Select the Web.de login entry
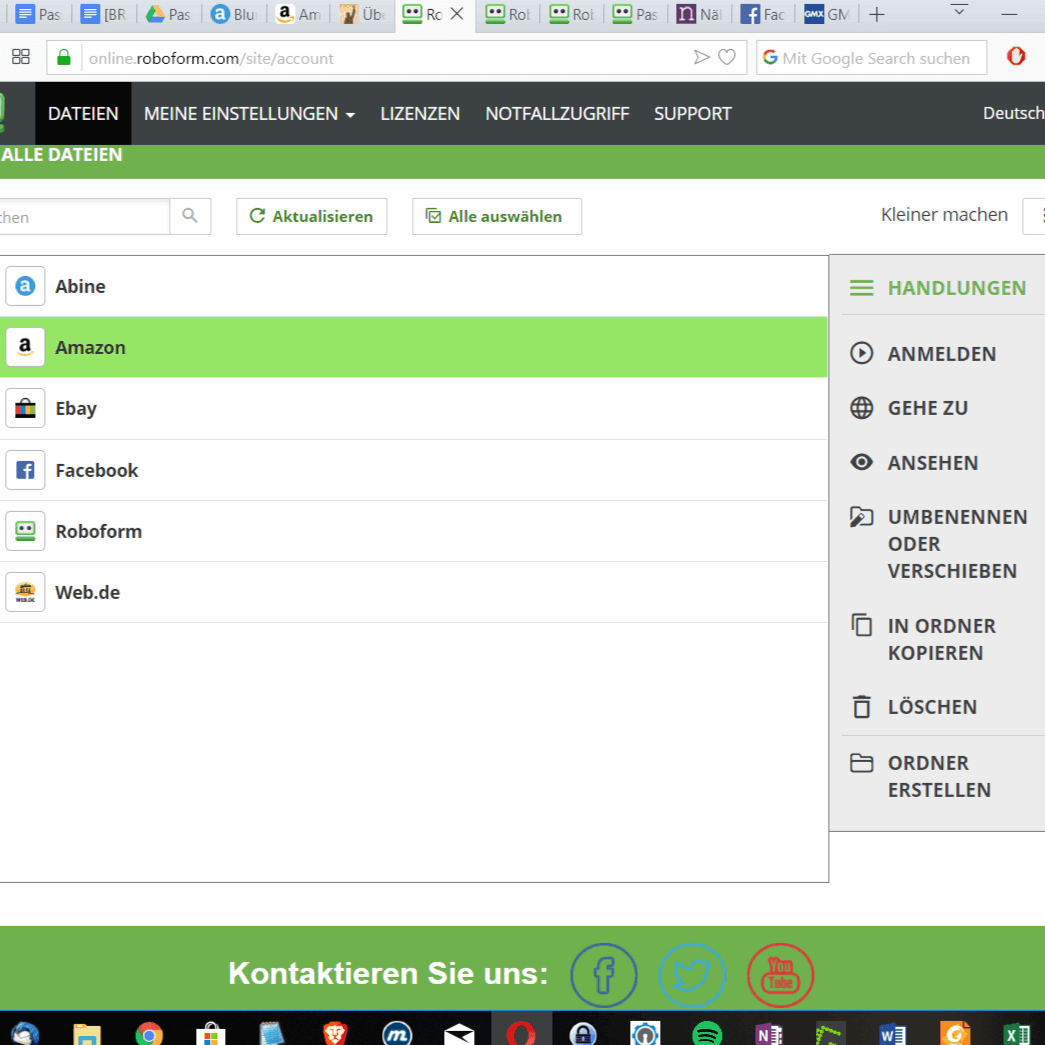Viewport: 1045px width, 1045px height. point(413,592)
